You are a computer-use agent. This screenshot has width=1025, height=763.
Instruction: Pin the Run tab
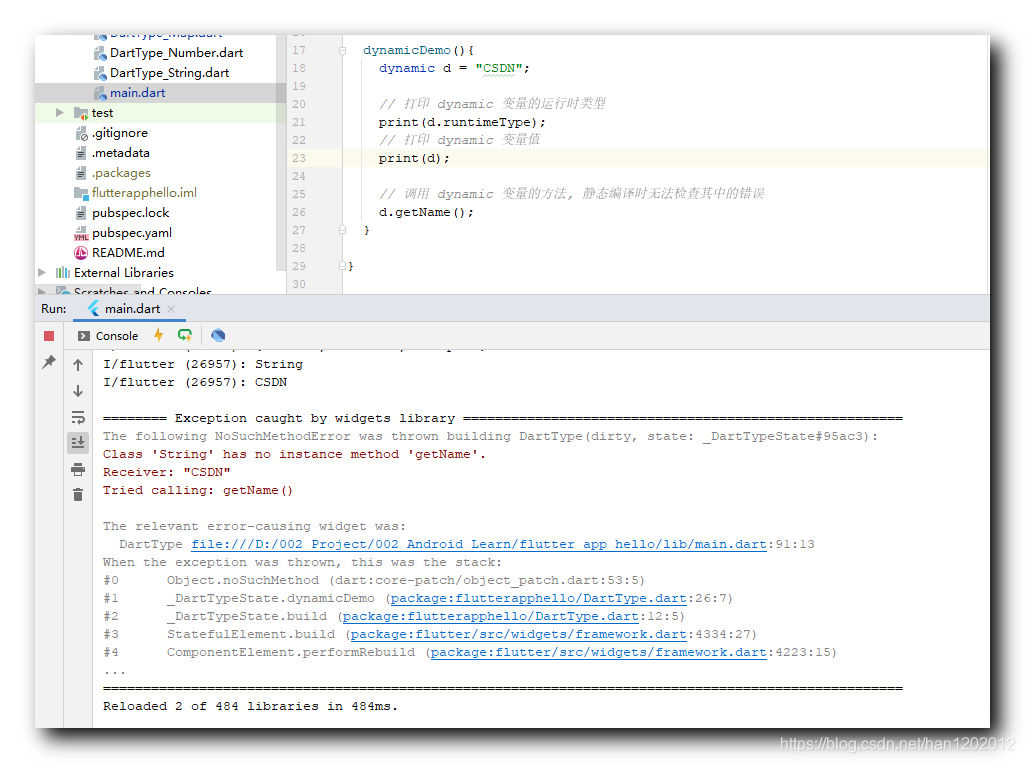coord(49,362)
